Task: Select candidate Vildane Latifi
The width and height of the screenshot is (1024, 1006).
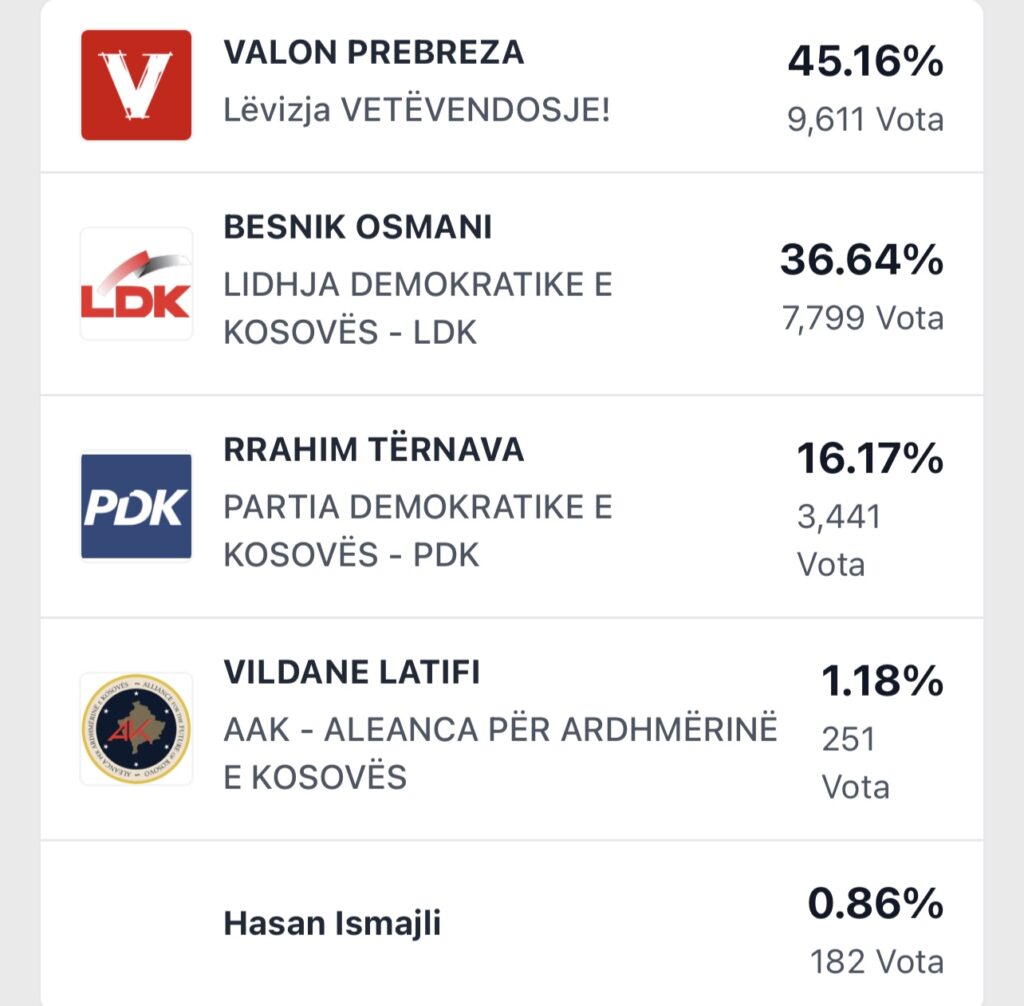Action: 351,672
